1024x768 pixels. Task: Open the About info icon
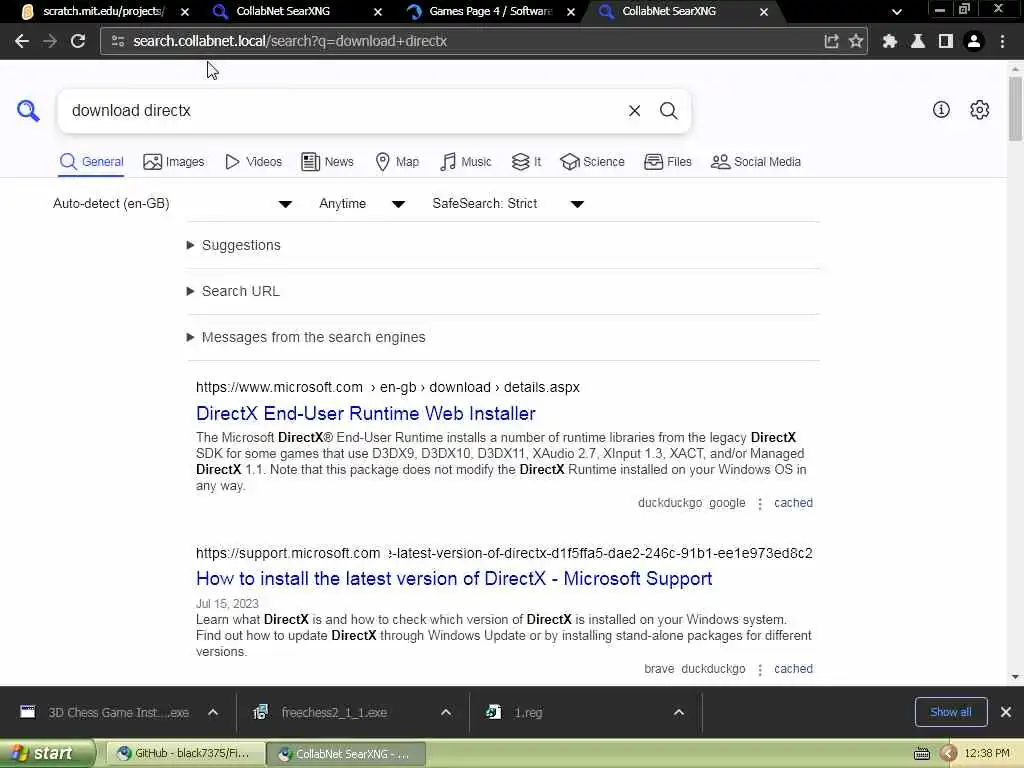941,110
